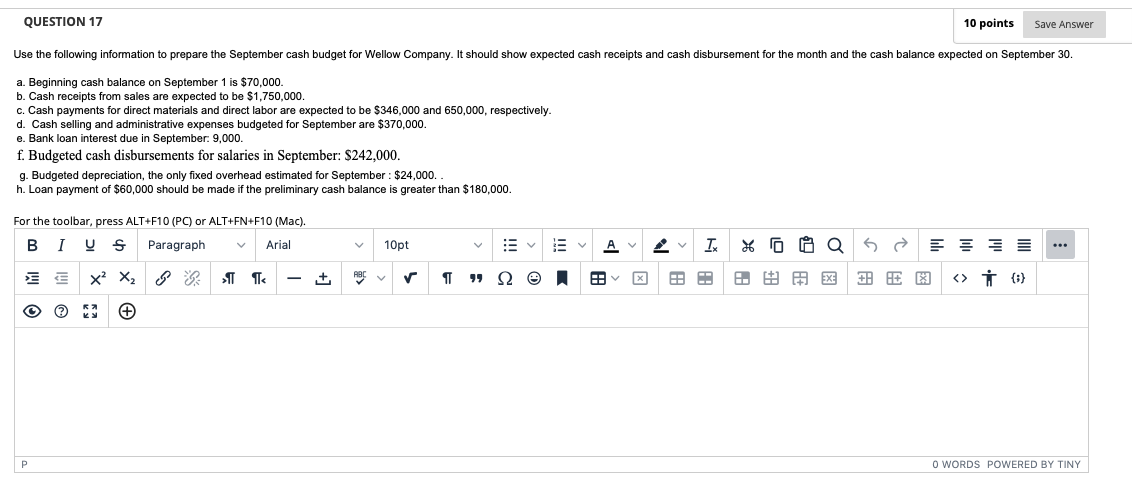This screenshot has width=1136, height=494.
Task: Delete the table column
Action: pyautogui.click(x=923, y=278)
